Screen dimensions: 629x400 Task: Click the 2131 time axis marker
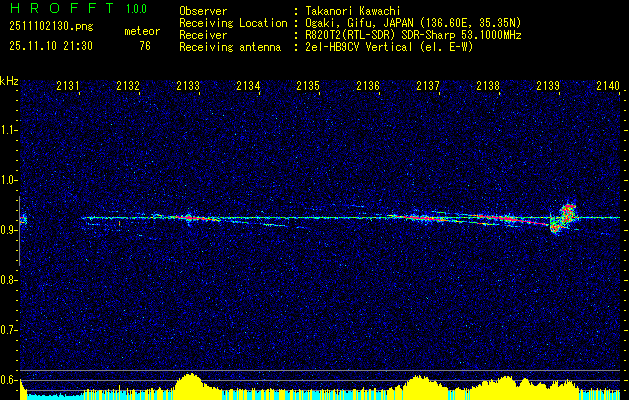pyautogui.click(x=68, y=86)
